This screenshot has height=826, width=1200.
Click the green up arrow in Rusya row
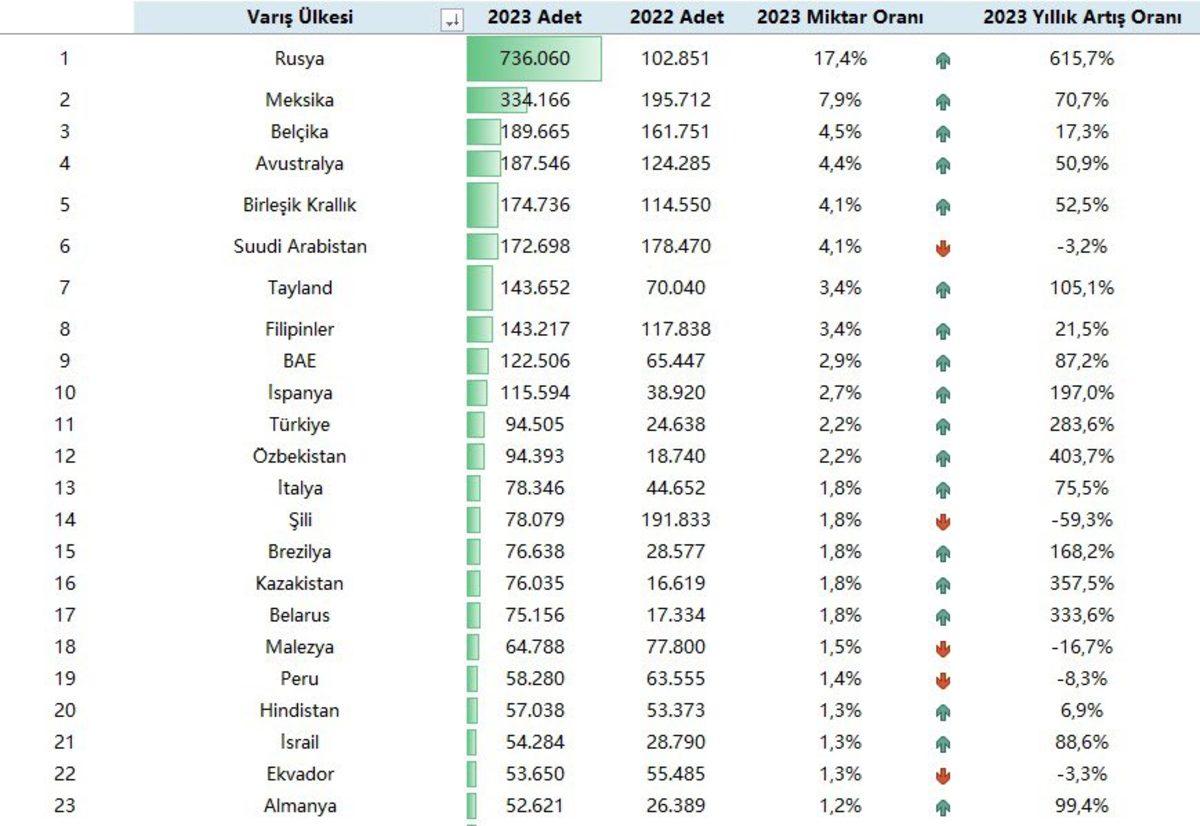pyautogui.click(x=942, y=60)
